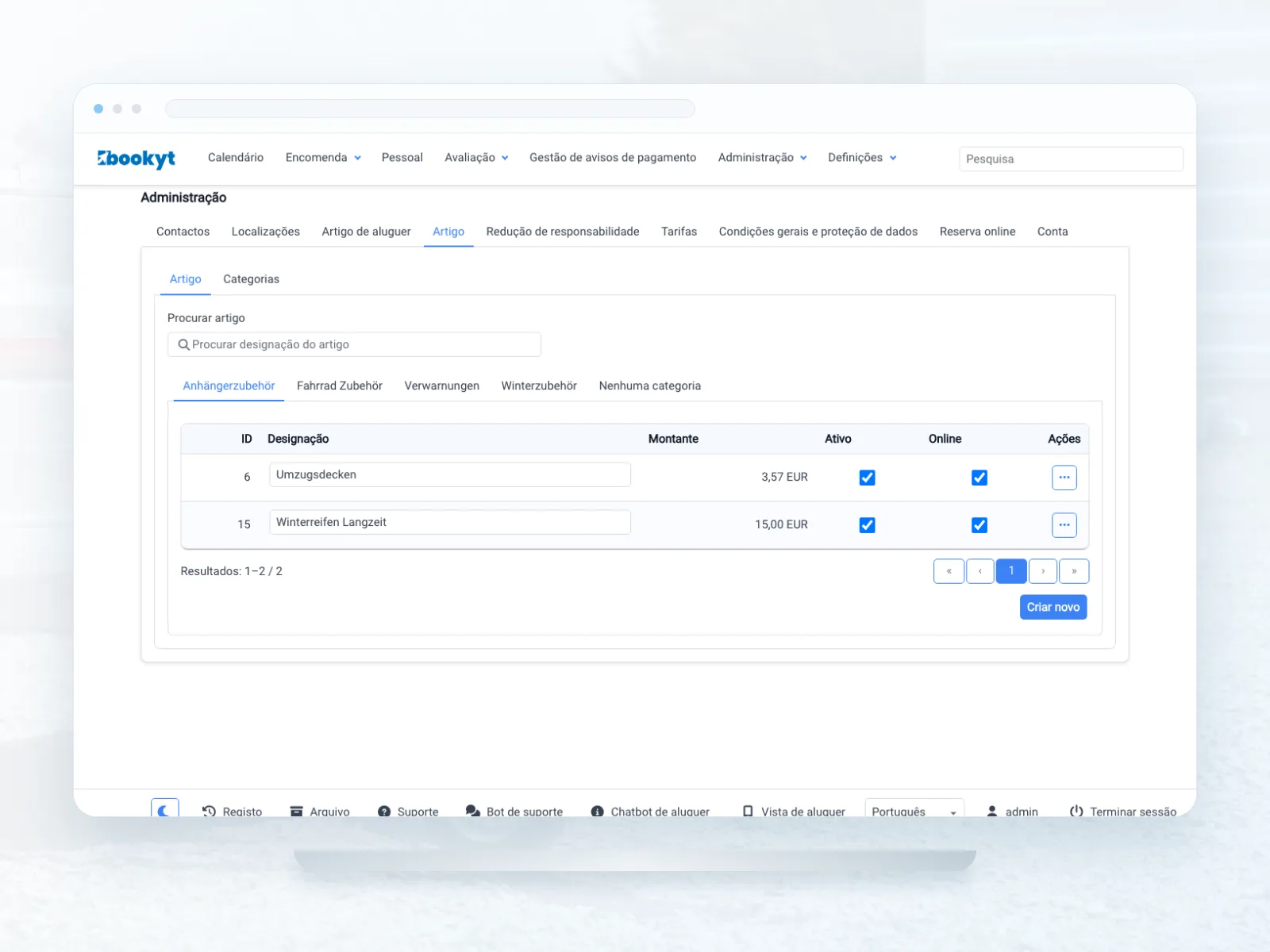Viewport: 1270px width, 952px height.
Task: Select the Winterzubehör category tab
Action: pyautogui.click(x=539, y=386)
